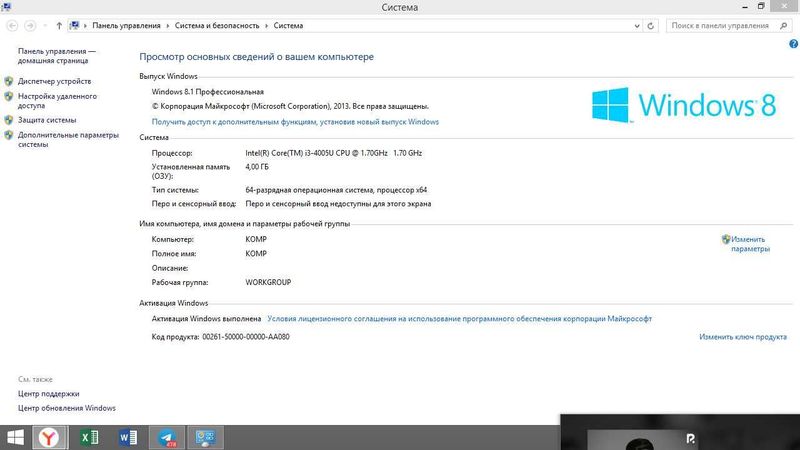This screenshot has height=450, width=800.
Task: Click Изменить ключ продукта link
Action: [743, 337]
